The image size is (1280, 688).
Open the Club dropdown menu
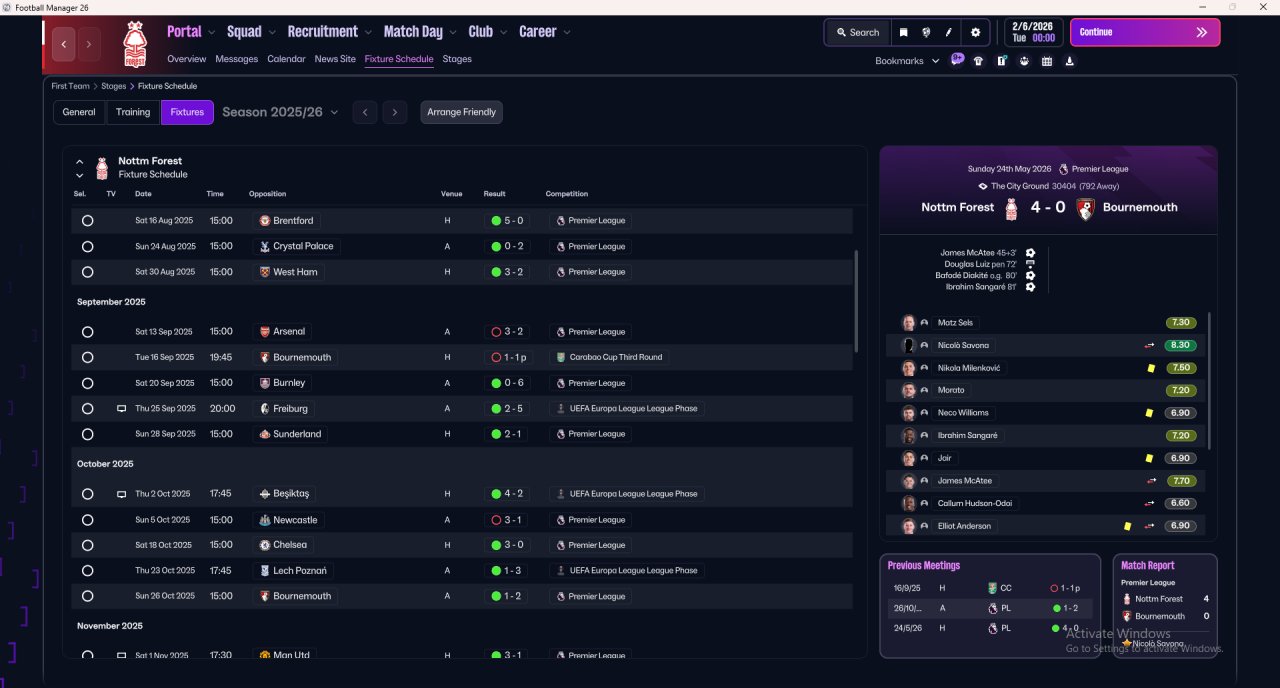point(487,32)
